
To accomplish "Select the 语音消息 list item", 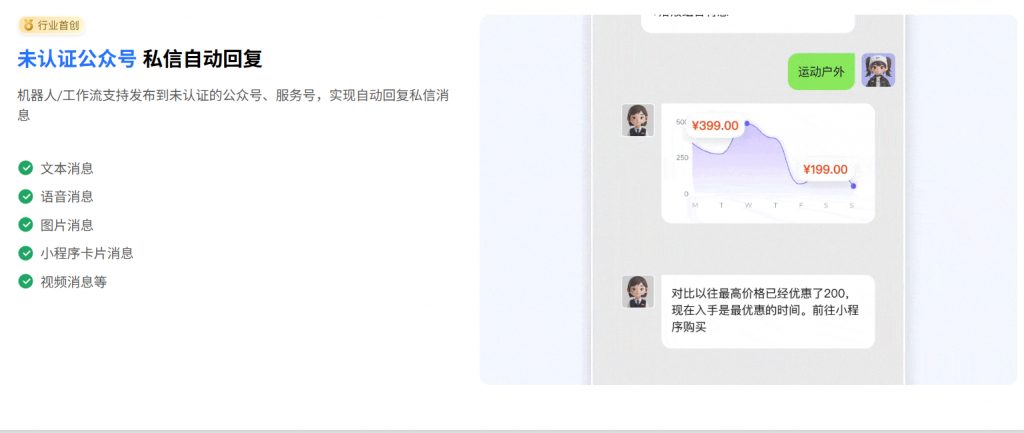I will click(67, 197).
